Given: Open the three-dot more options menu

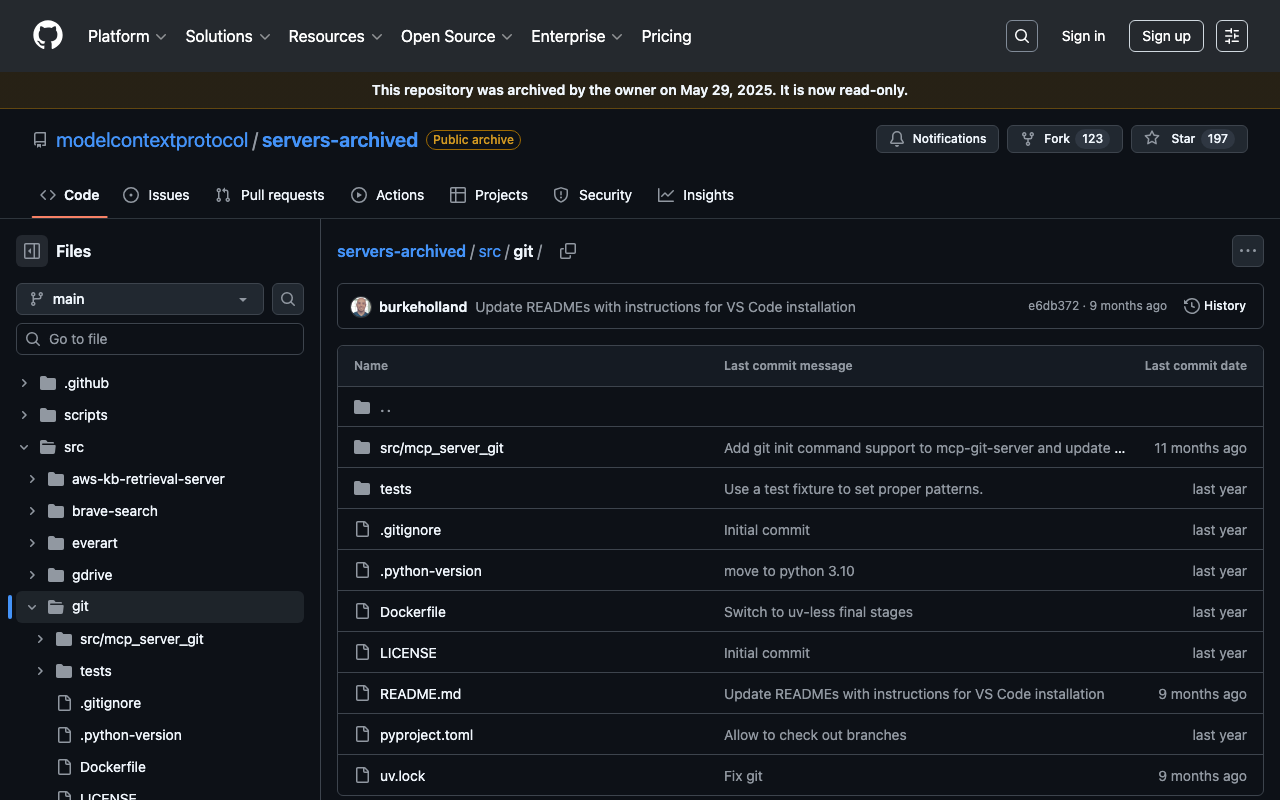Looking at the screenshot, I should point(1247,251).
